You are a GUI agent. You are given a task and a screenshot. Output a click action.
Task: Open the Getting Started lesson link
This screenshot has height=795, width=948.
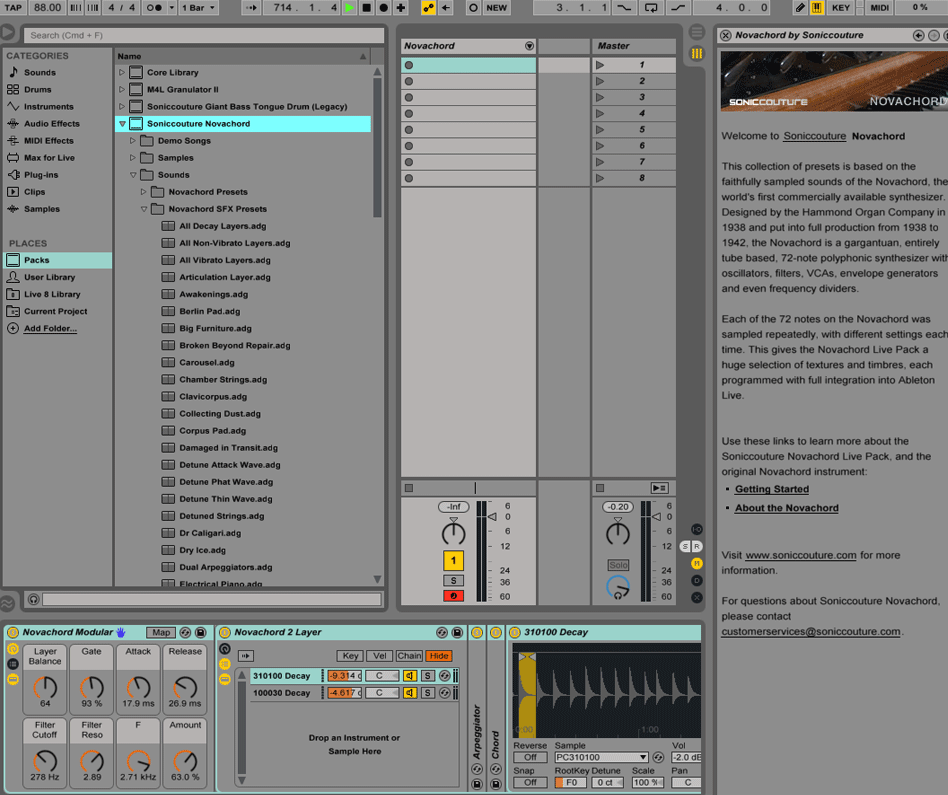click(x=771, y=489)
